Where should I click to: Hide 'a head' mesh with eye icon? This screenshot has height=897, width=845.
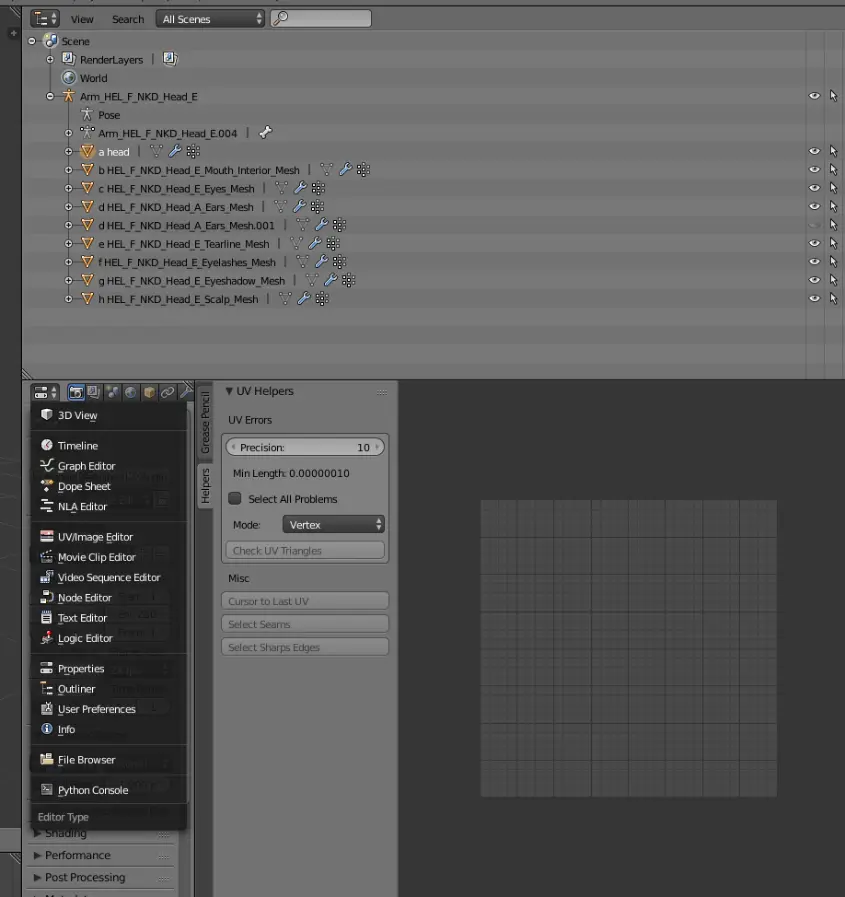[814, 152]
